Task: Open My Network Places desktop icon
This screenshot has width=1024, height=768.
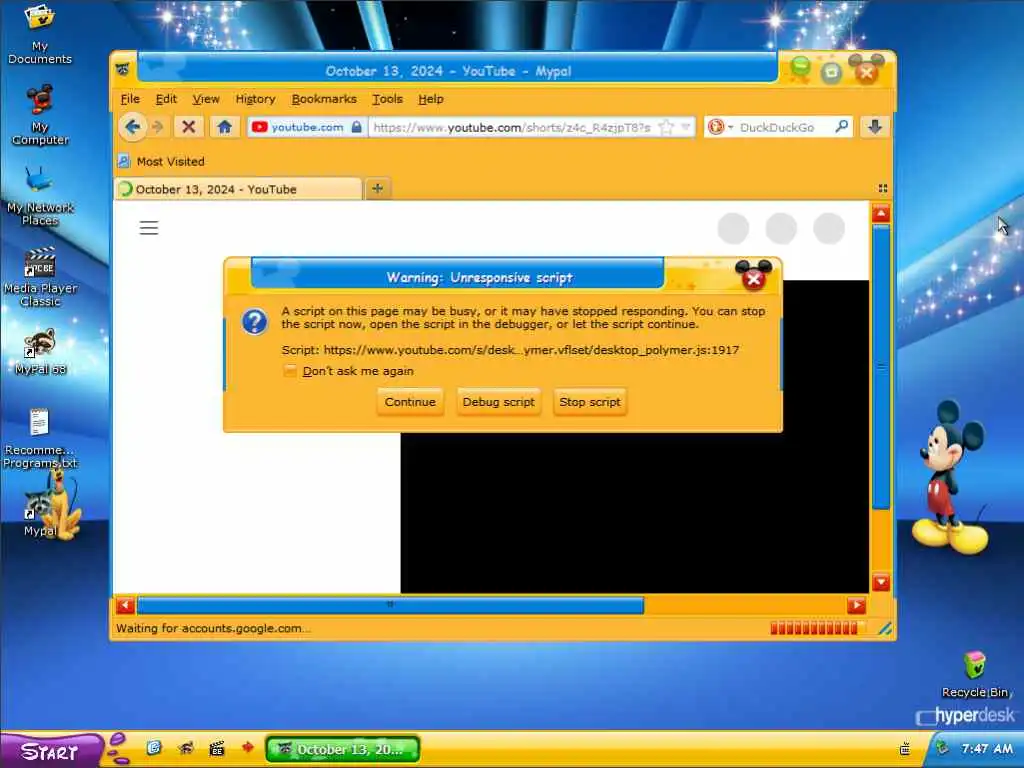Action: (x=40, y=196)
